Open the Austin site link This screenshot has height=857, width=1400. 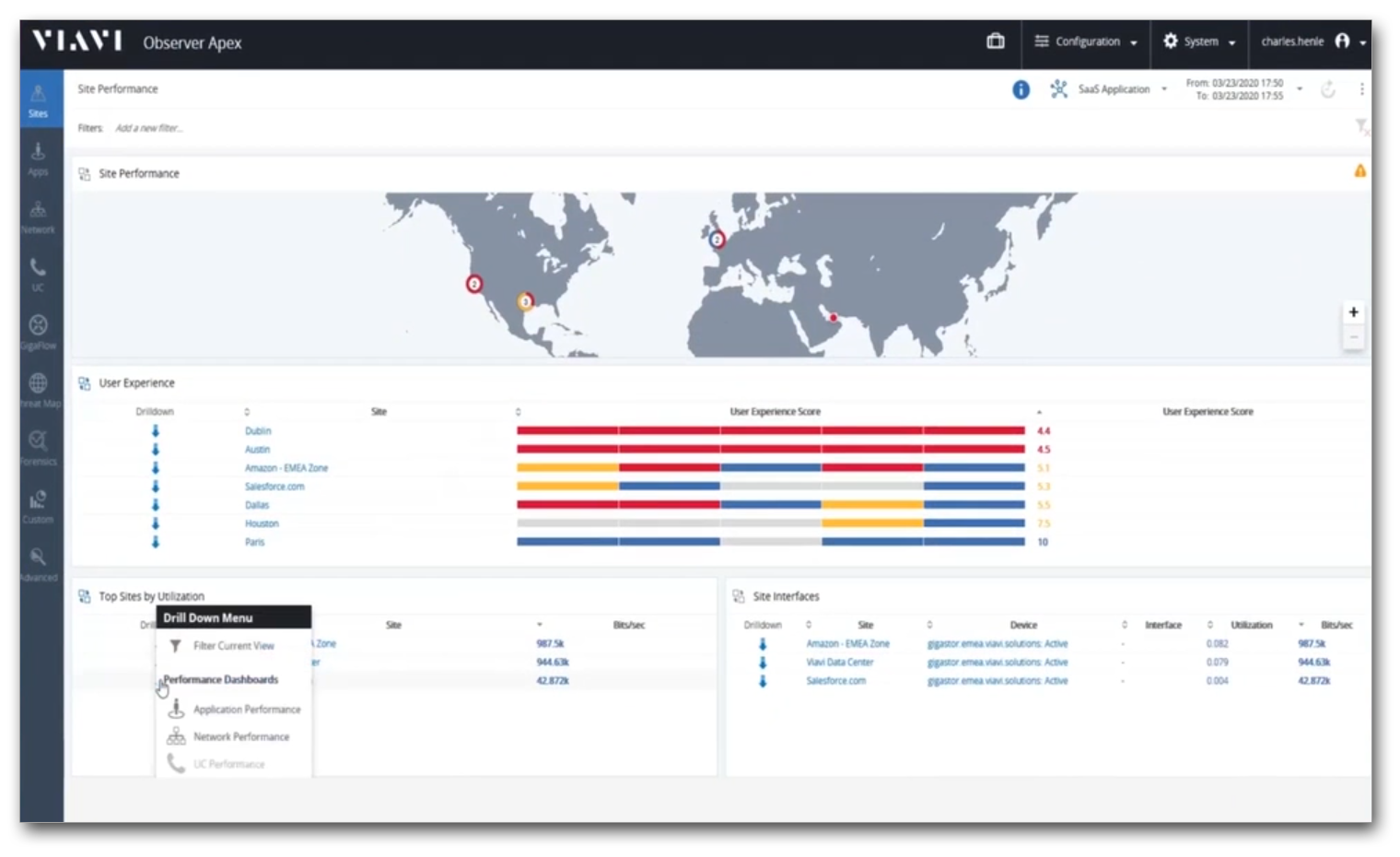click(257, 449)
